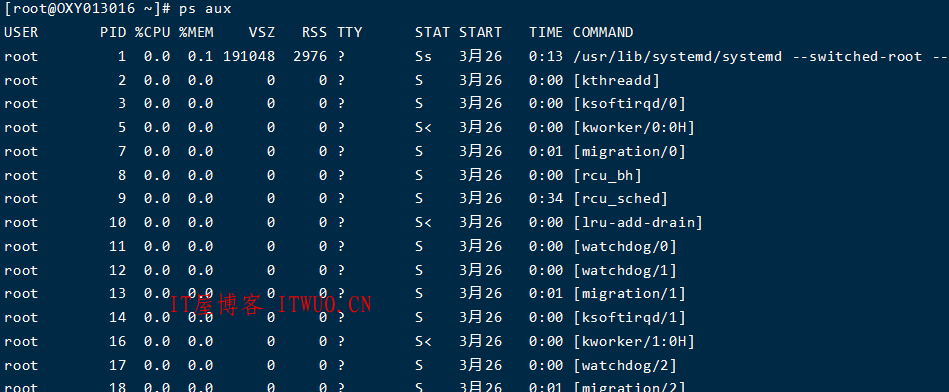Click the start date in the watchdog/0 row
Screen dimensions: 949x392
(x=481, y=246)
